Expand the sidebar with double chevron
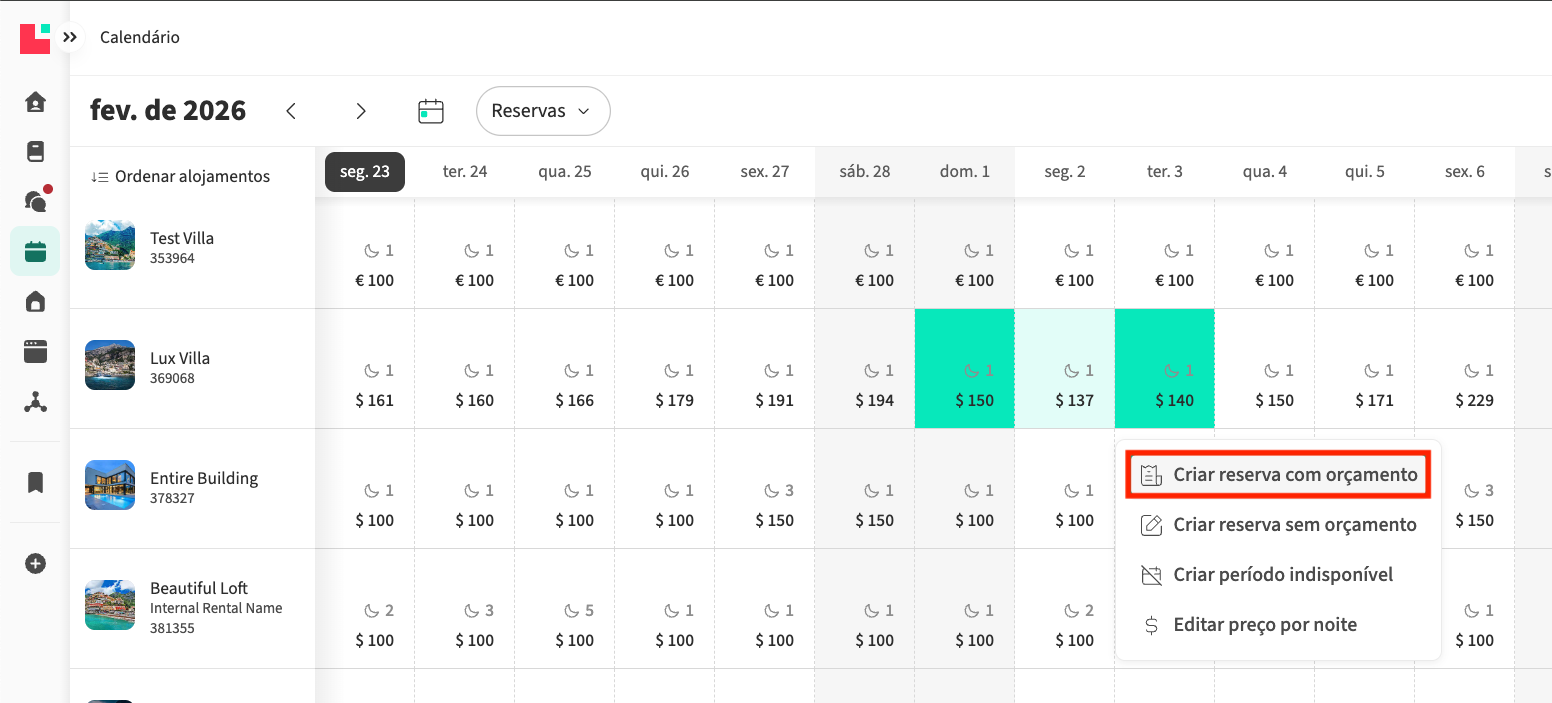This screenshot has height=703, width=1552. [69, 38]
